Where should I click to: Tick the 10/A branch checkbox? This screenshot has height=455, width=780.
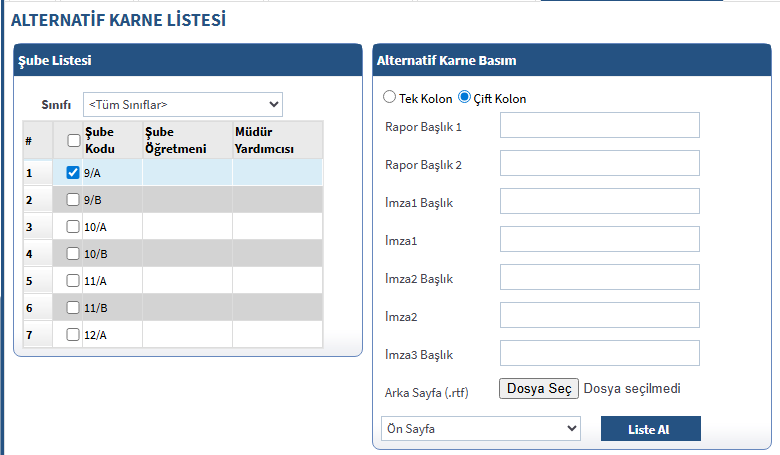coord(73,226)
